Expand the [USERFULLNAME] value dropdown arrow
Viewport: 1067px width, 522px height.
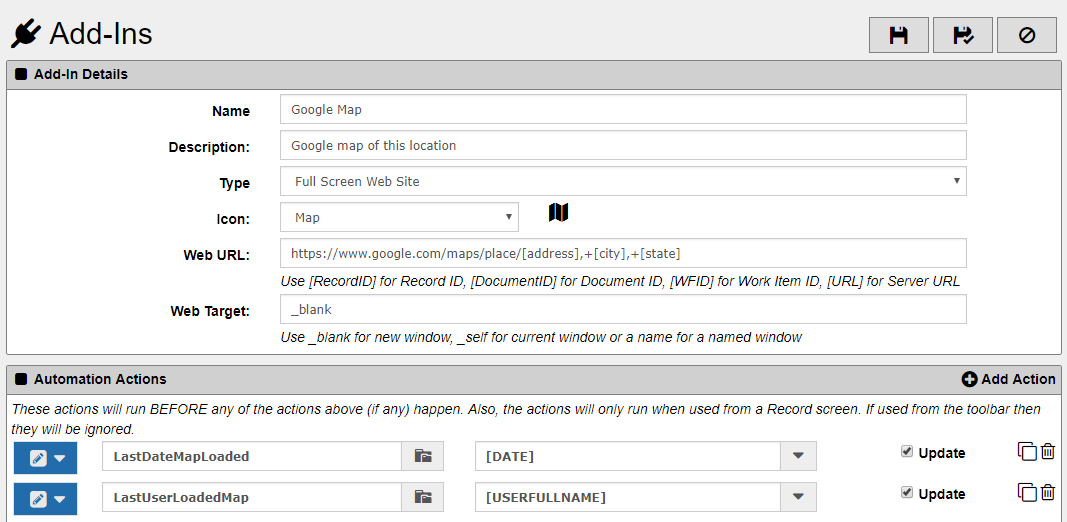798,497
